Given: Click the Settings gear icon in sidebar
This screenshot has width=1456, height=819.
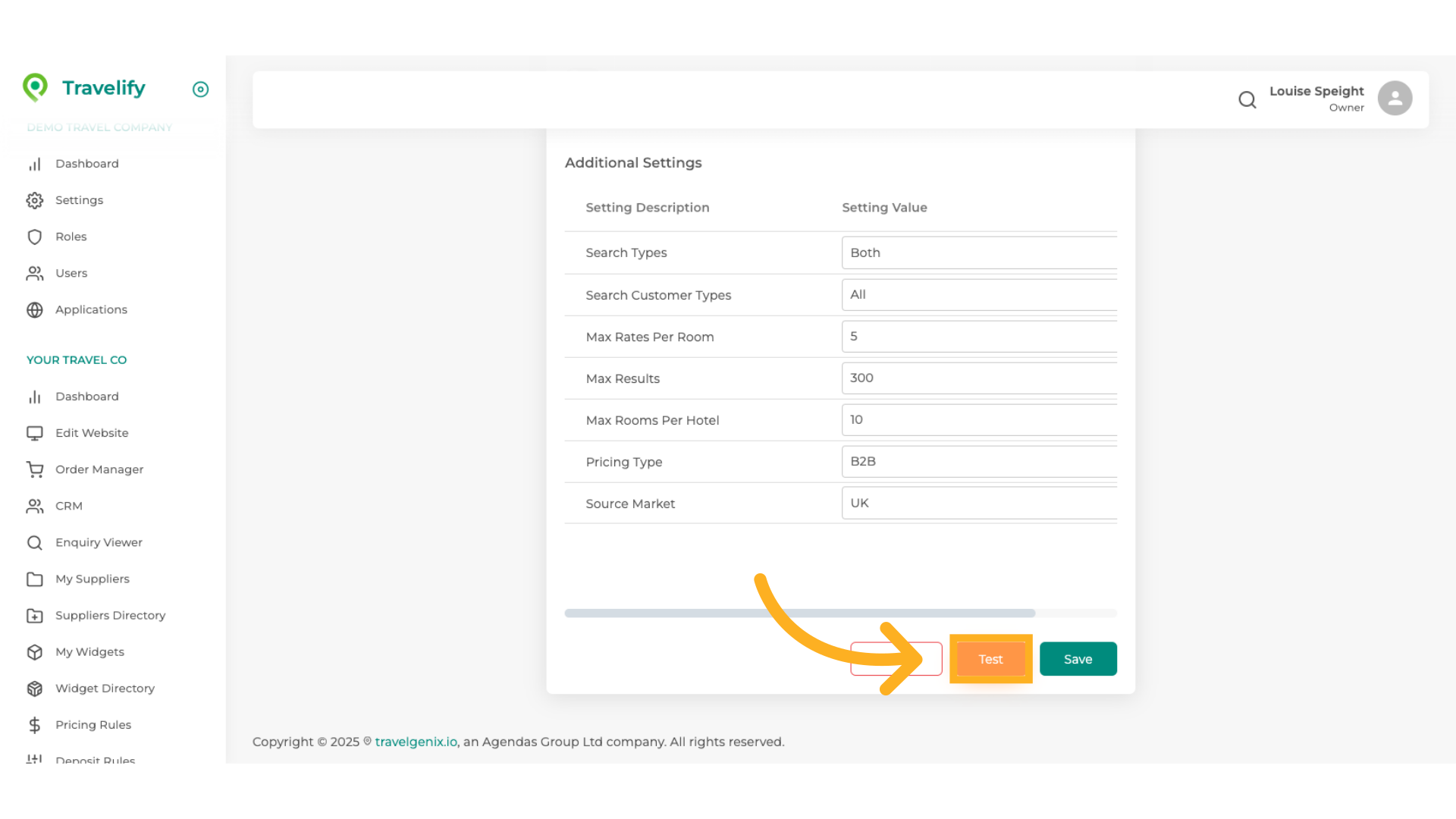Looking at the screenshot, I should click(x=35, y=200).
